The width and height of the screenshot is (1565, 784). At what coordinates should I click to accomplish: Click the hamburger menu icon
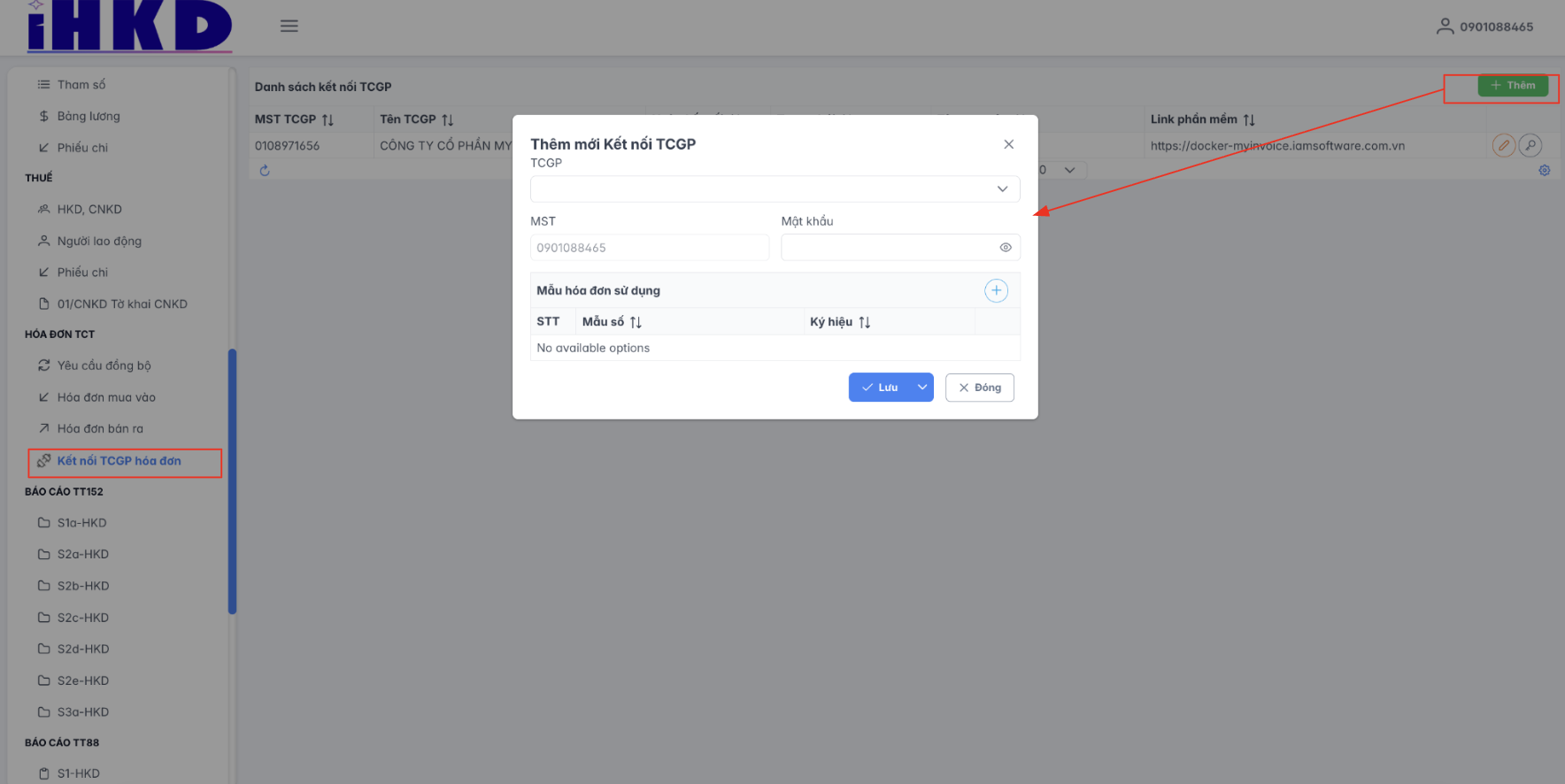click(x=289, y=27)
